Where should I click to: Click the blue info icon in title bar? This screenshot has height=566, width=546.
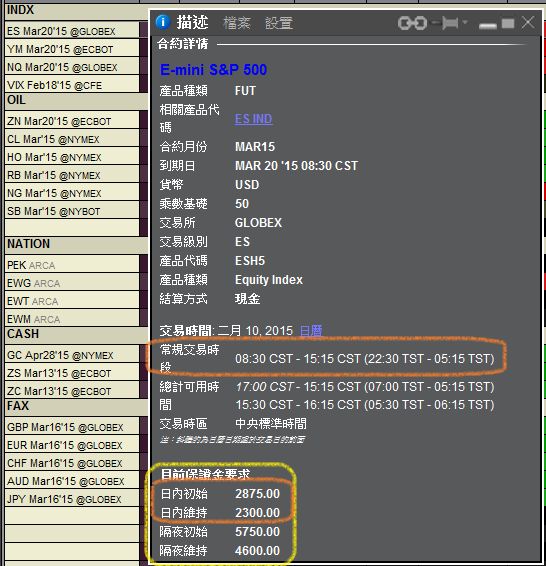click(163, 22)
